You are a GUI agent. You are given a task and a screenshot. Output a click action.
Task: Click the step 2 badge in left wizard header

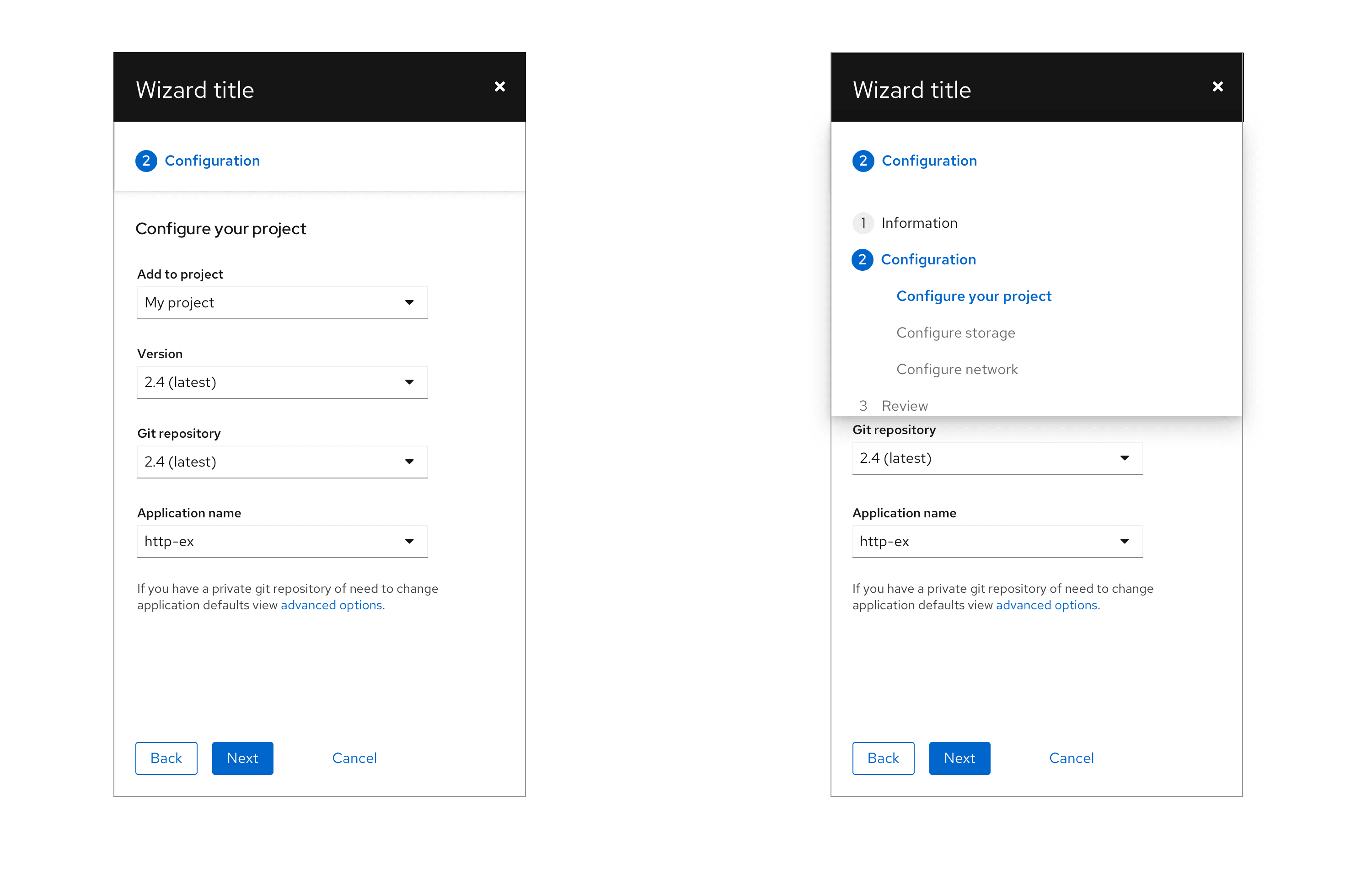(146, 161)
